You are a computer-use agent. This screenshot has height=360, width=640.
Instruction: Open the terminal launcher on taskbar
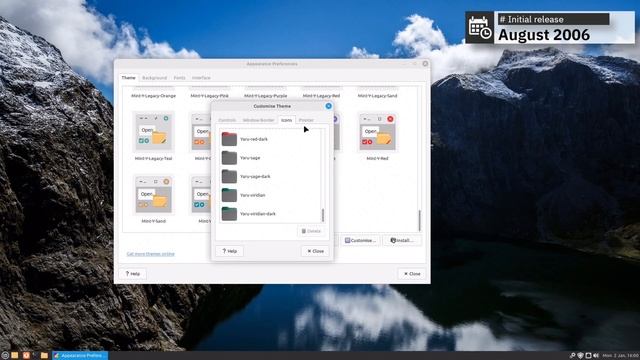pyautogui.click(x=35, y=356)
